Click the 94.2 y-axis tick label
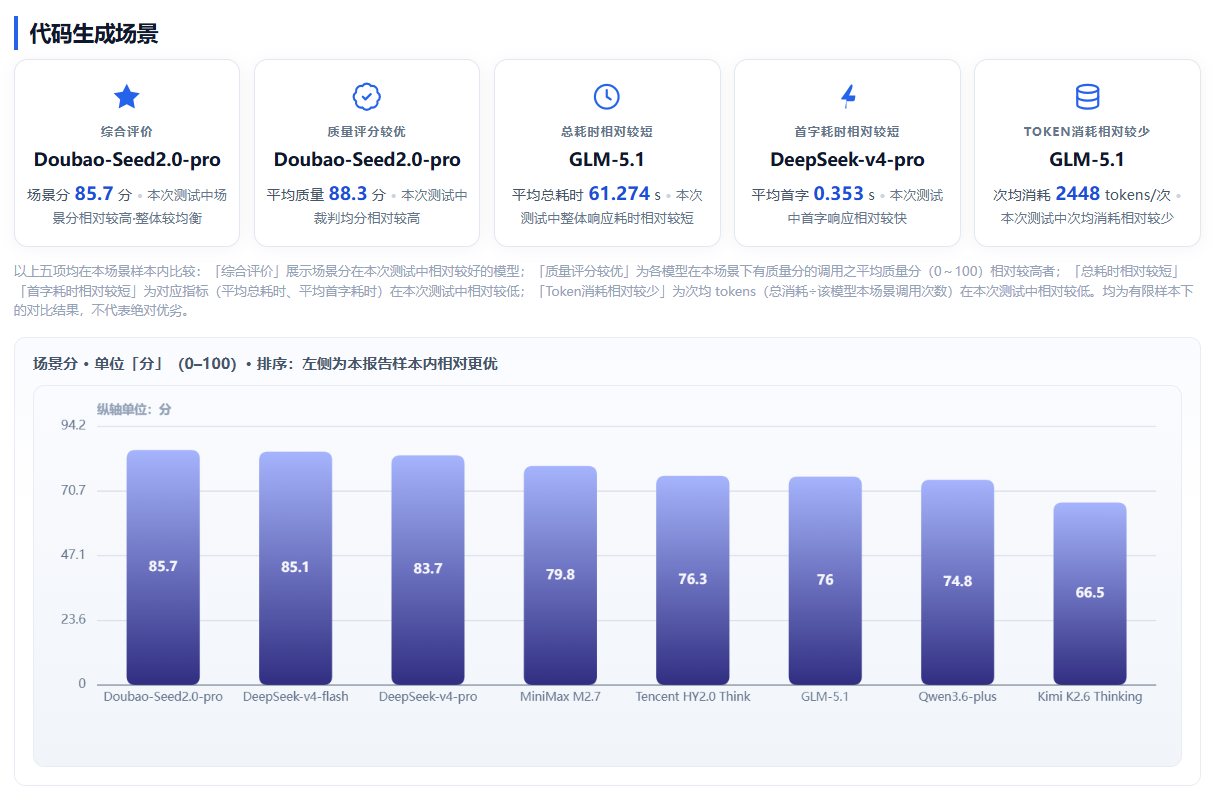This screenshot has height=798, width=1214. (x=74, y=426)
